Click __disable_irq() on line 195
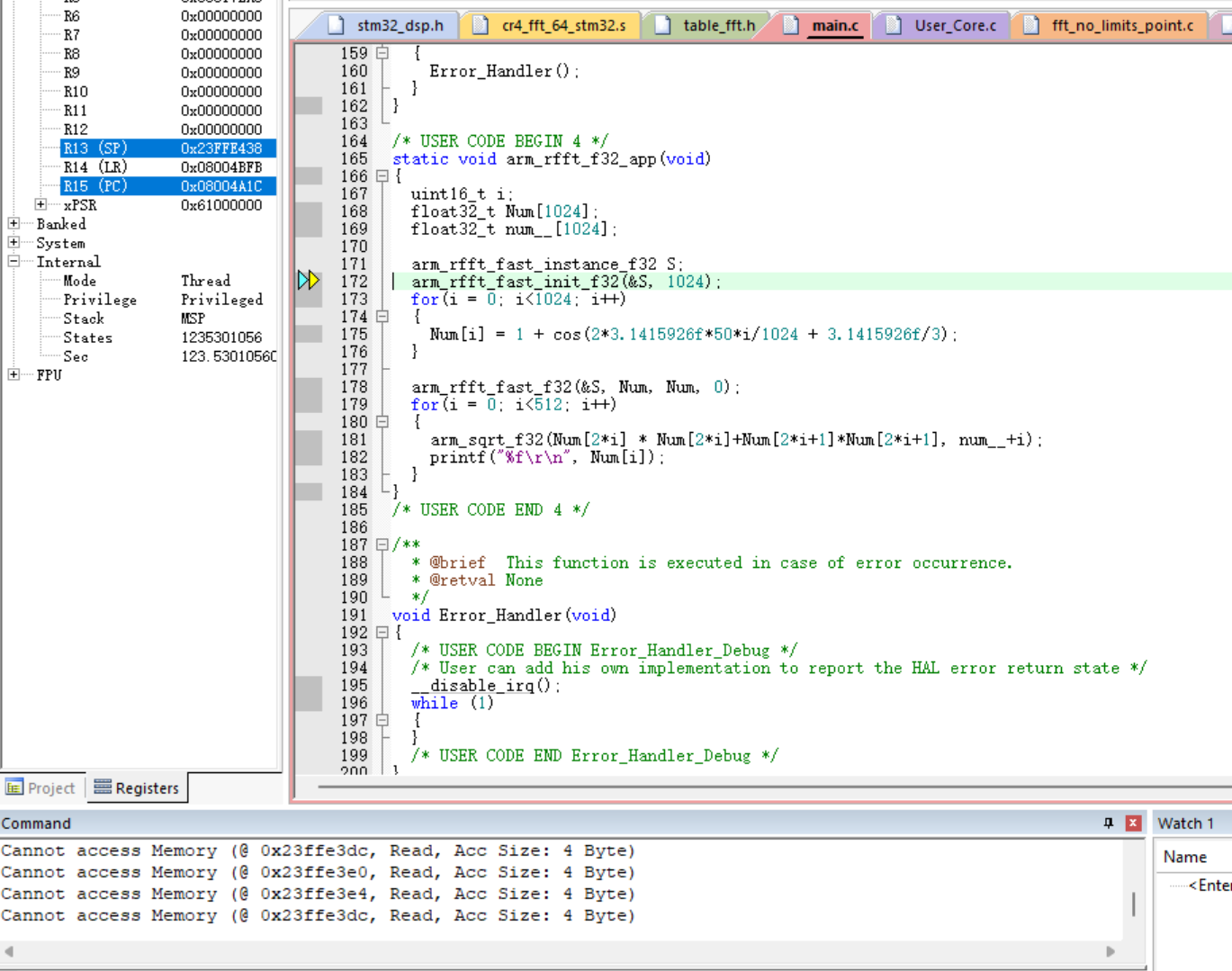 coord(486,686)
